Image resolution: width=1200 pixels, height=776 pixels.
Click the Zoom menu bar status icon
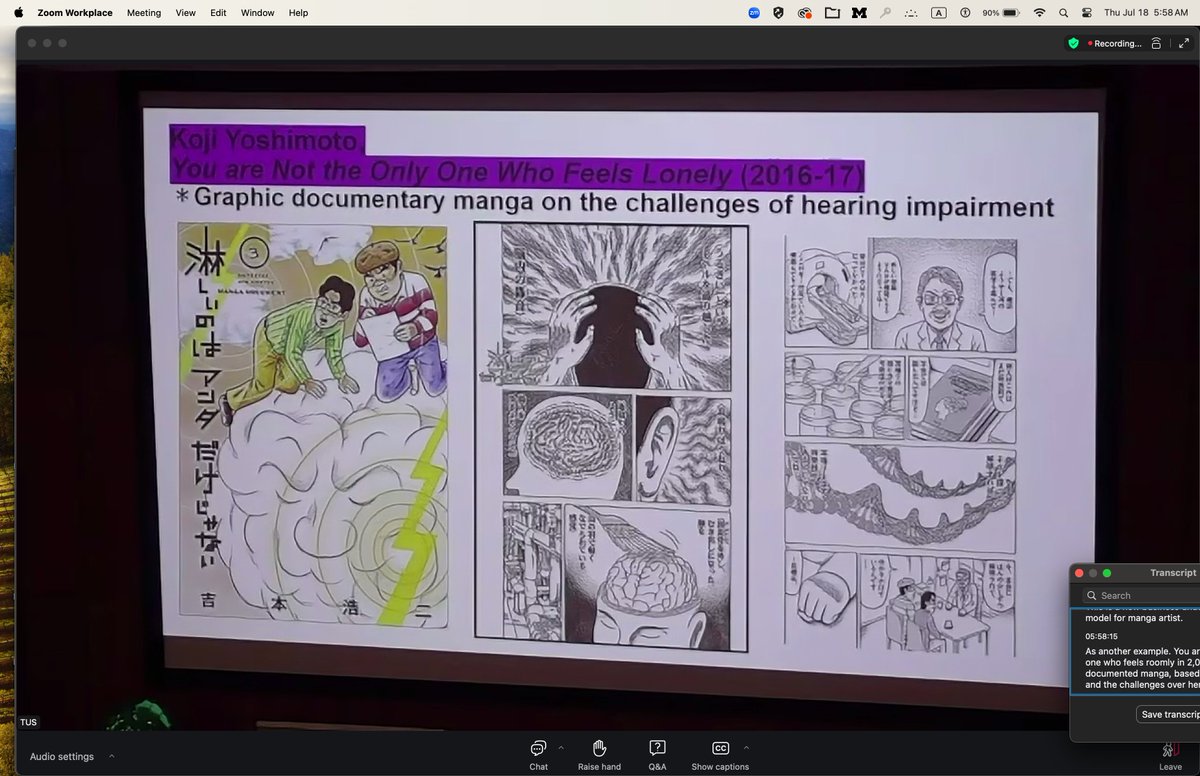[x=754, y=13]
